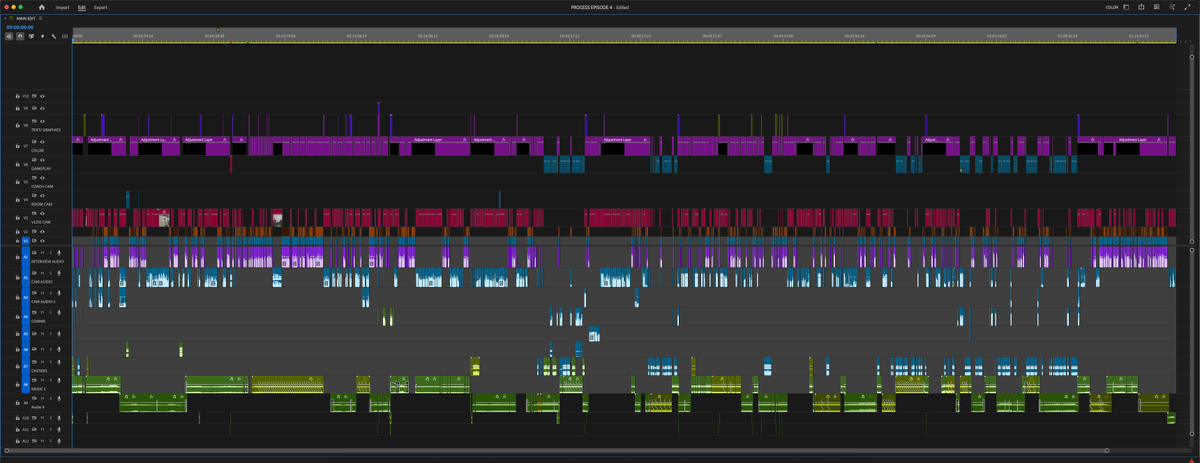Mute the CAM AUDIO A2 track
1200x463 pixels.
(42, 273)
